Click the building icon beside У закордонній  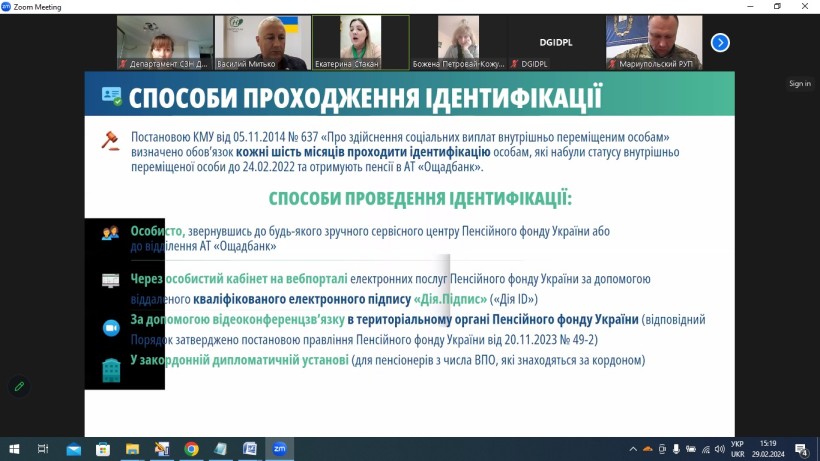(111, 370)
